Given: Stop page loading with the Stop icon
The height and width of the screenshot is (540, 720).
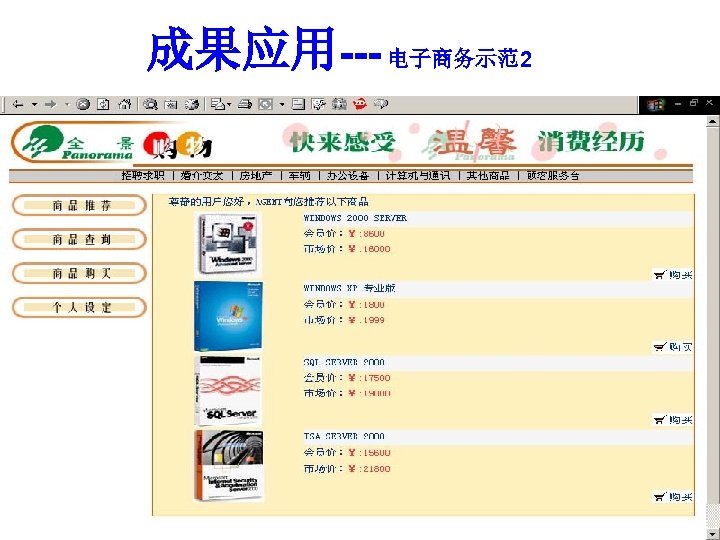Looking at the screenshot, I should pyautogui.click(x=83, y=105).
